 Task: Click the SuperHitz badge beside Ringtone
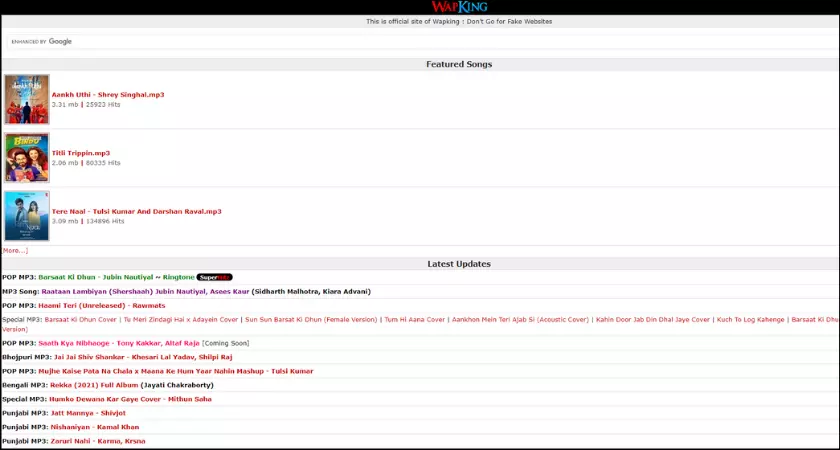pos(214,278)
